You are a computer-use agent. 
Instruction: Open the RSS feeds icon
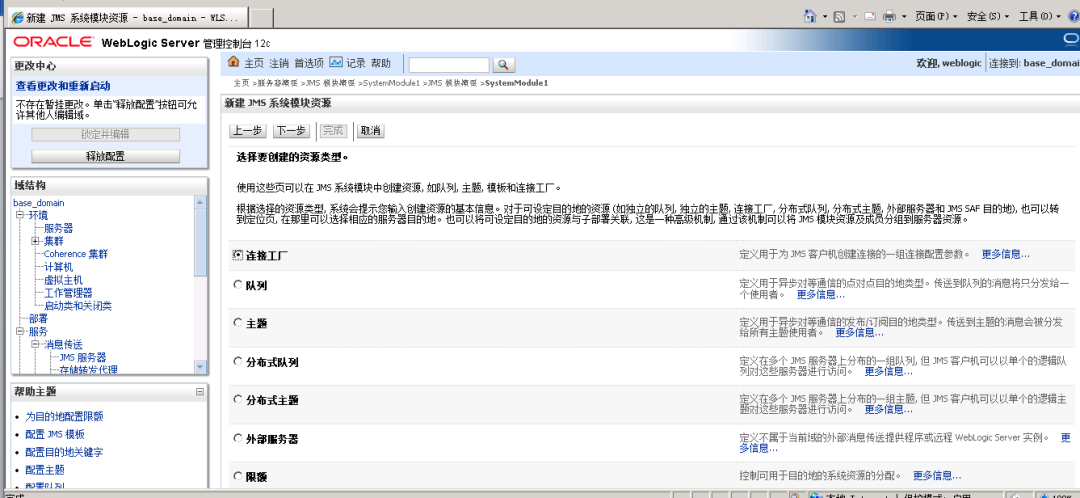pos(840,16)
